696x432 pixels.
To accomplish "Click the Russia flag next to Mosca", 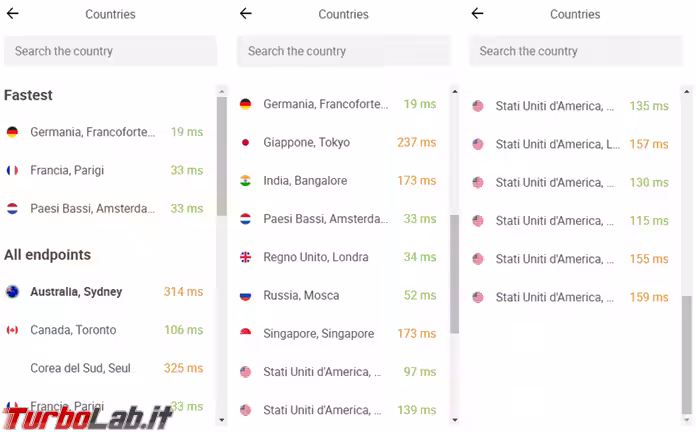I will click(x=245, y=296).
